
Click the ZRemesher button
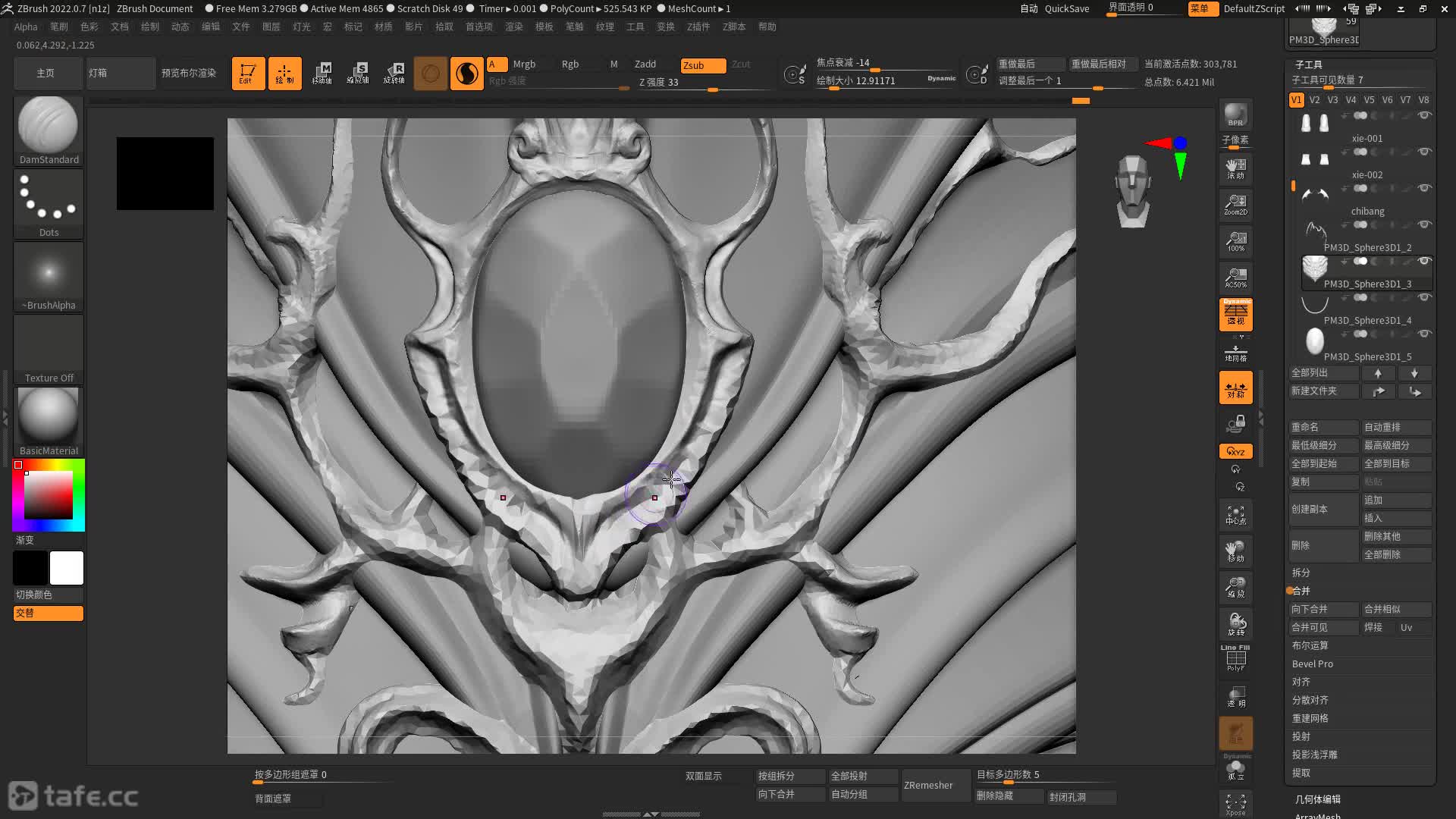point(928,785)
